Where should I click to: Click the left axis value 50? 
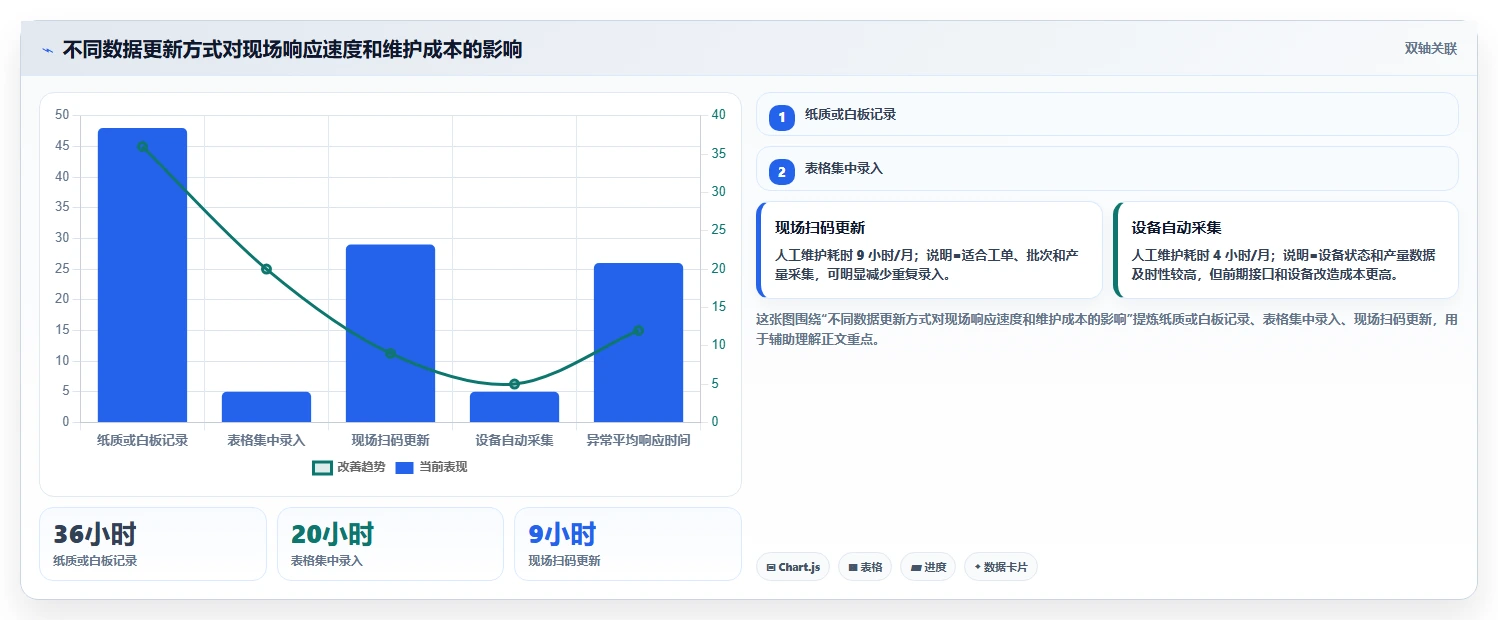point(62,115)
